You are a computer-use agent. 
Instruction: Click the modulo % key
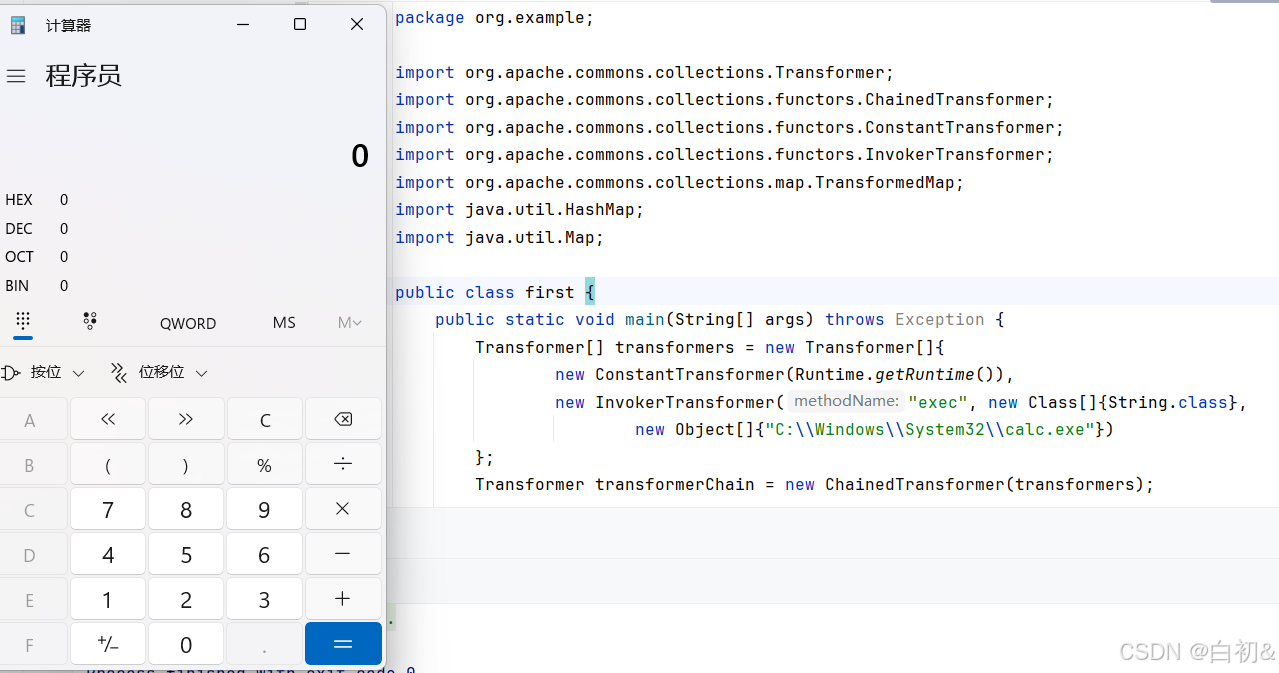pos(264,464)
